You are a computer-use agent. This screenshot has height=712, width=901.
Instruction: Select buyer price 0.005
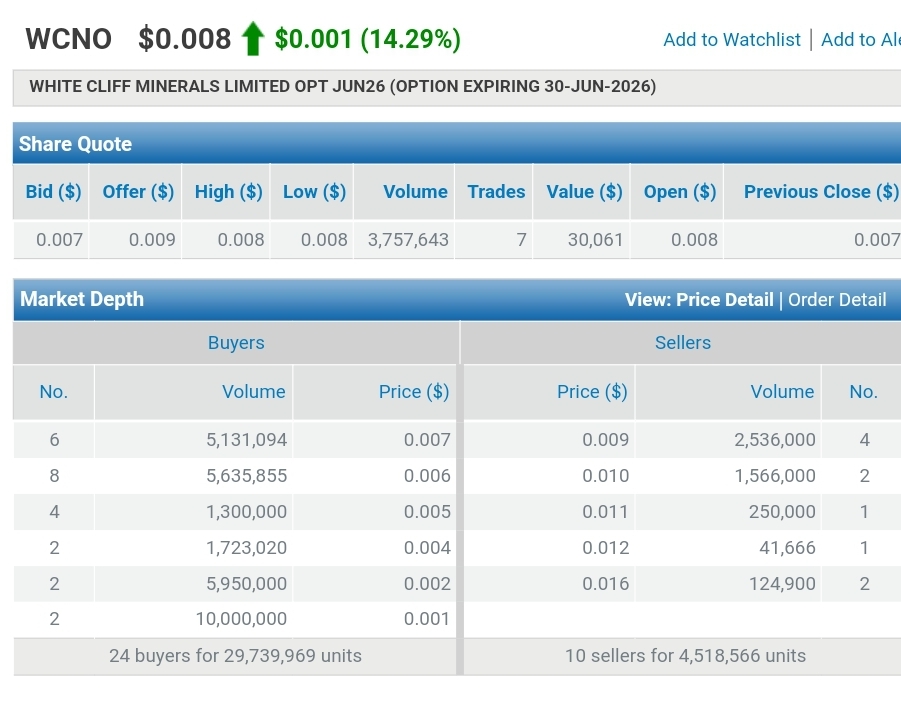[x=427, y=511]
